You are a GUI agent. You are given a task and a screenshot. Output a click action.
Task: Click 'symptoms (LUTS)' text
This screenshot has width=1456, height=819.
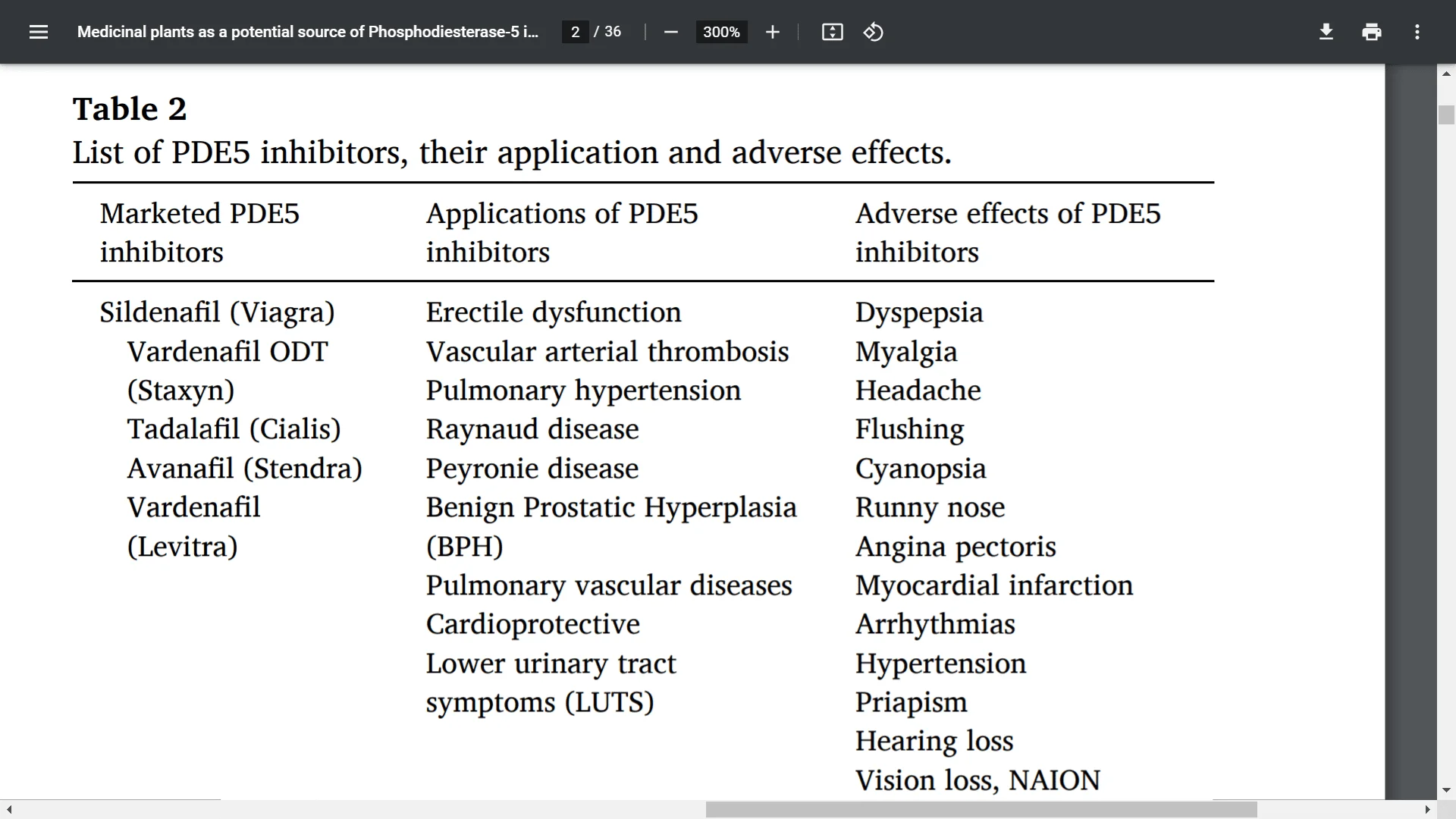tap(540, 702)
